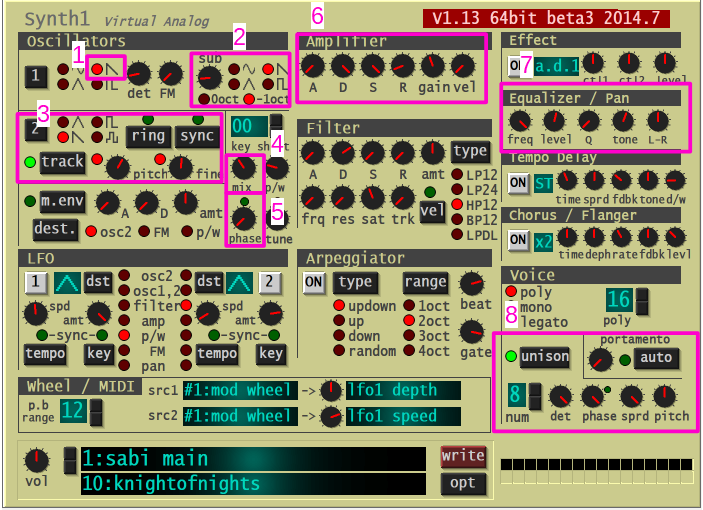Viewport: 703px width, 510px height.
Task: Click the oscillator mix knob
Action: click(x=243, y=169)
